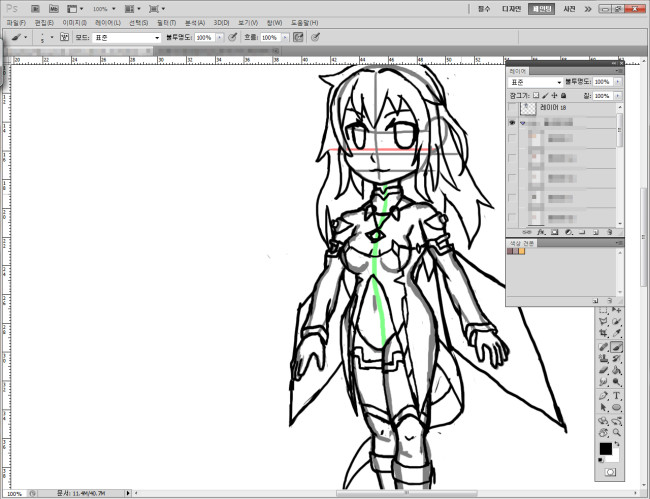This screenshot has width=650, height=499.
Task: Launch Bridge from the top application bar
Action: tap(34, 8)
